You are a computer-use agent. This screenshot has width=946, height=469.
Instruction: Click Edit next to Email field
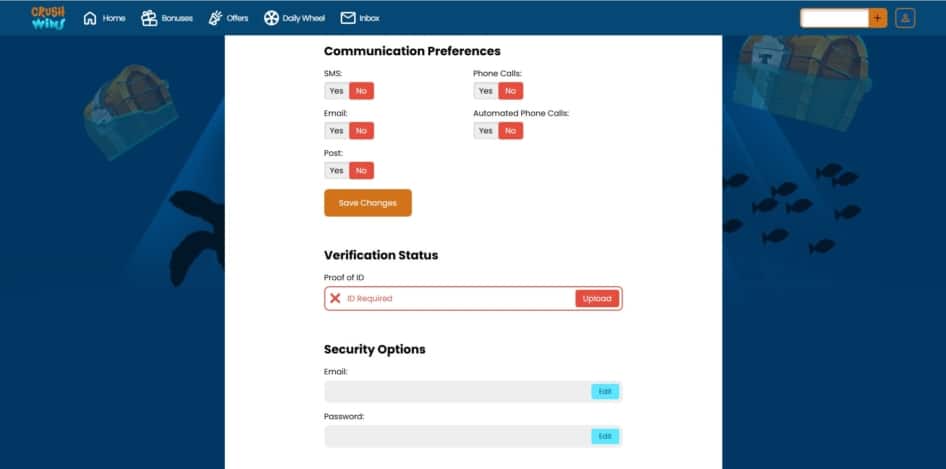point(605,392)
